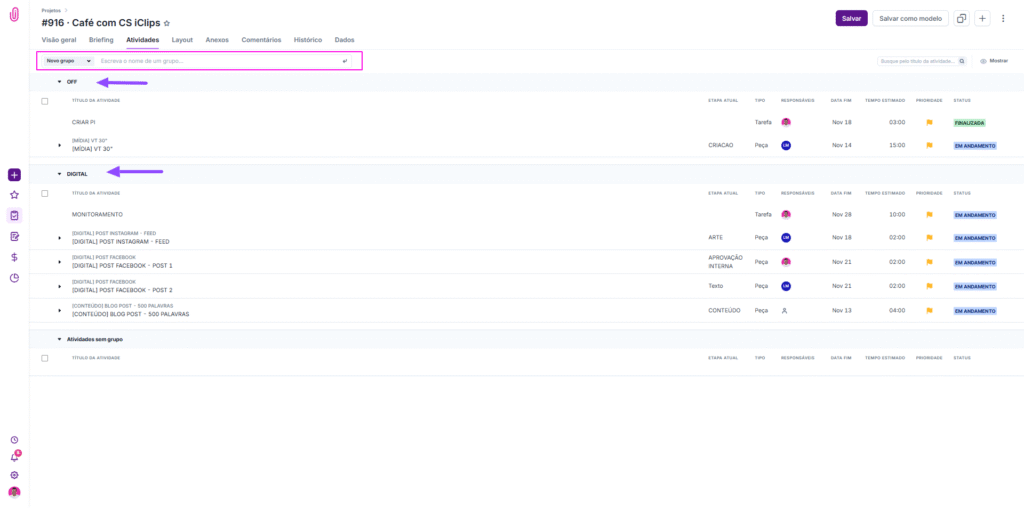
Task: Select all activities in OFF group
Action: pyautogui.click(x=45, y=101)
